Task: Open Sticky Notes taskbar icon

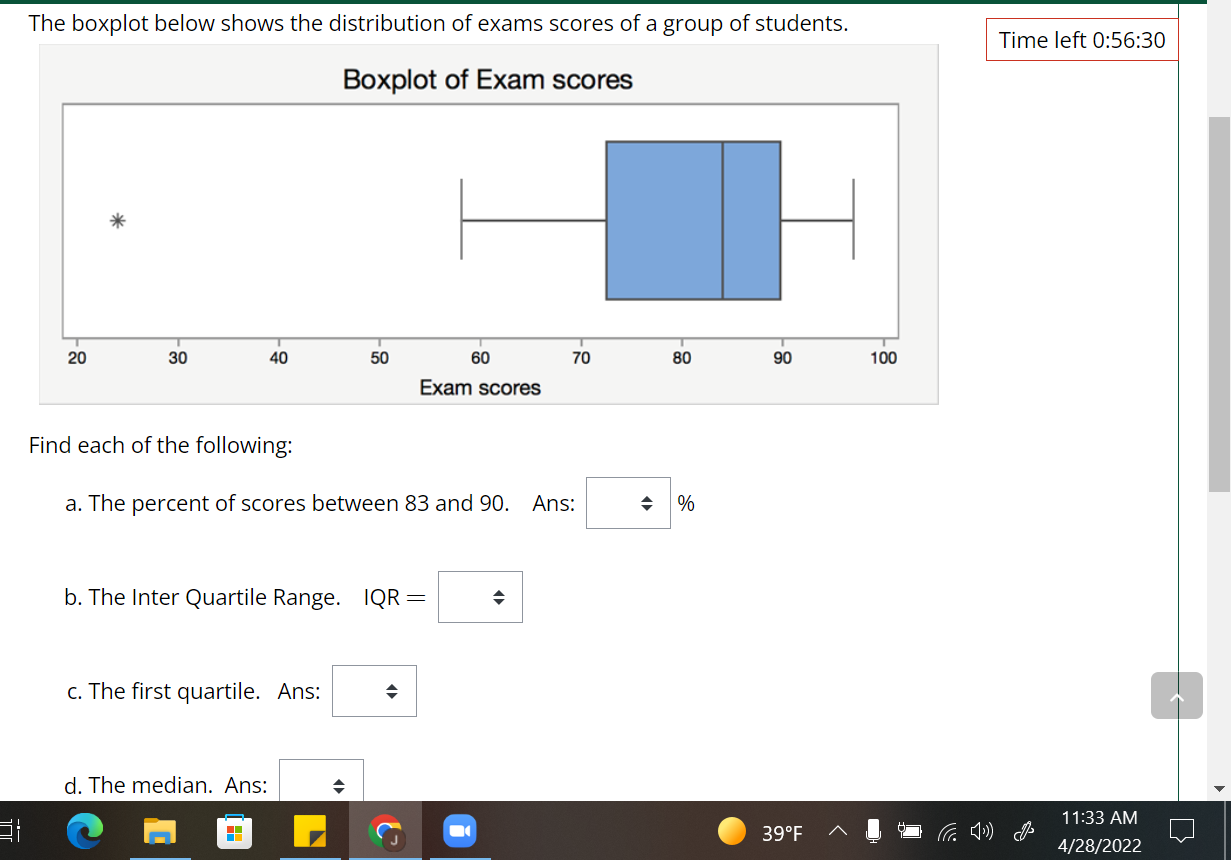Action: click(x=309, y=832)
